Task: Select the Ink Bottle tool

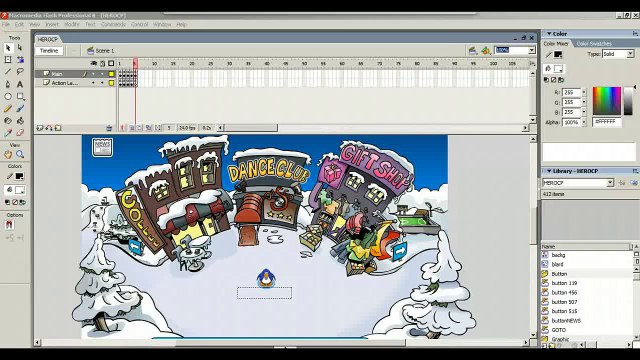Action: (x=8, y=121)
